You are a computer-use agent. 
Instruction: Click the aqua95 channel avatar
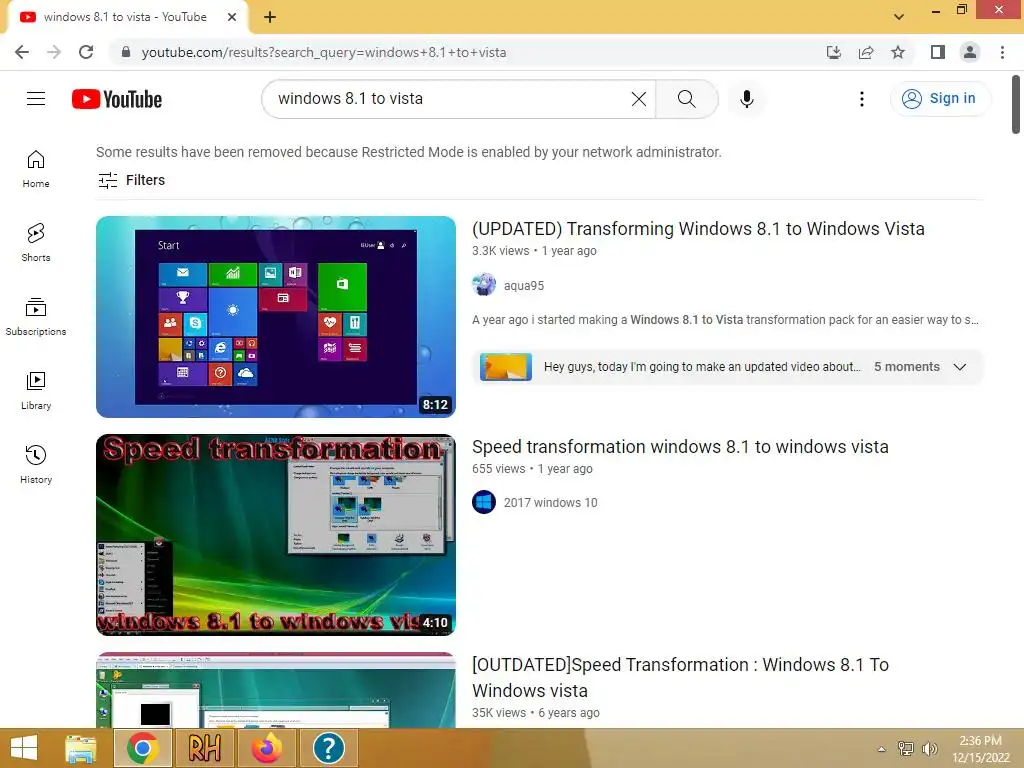tap(484, 285)
